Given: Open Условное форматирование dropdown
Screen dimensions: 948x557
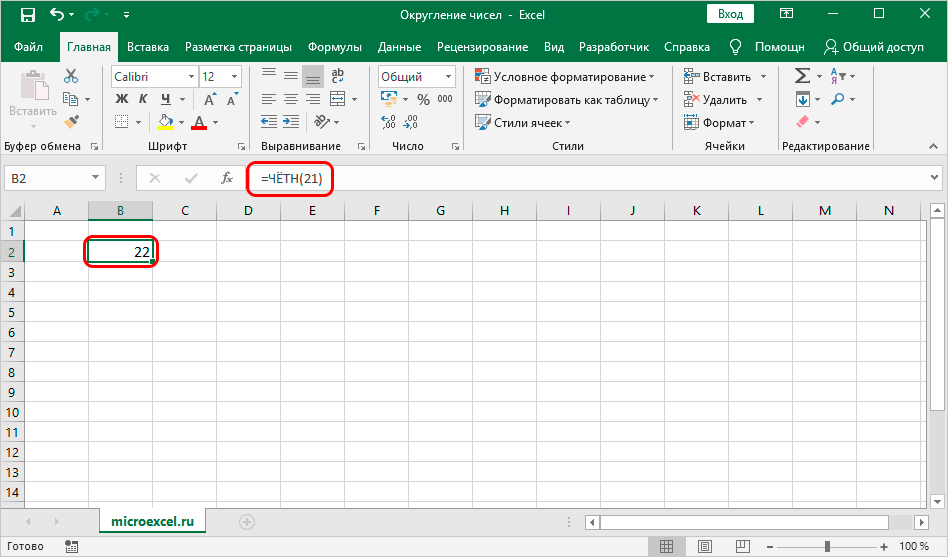Looking at the screenshot, I should pyautogui.click(x=565, y=77).
